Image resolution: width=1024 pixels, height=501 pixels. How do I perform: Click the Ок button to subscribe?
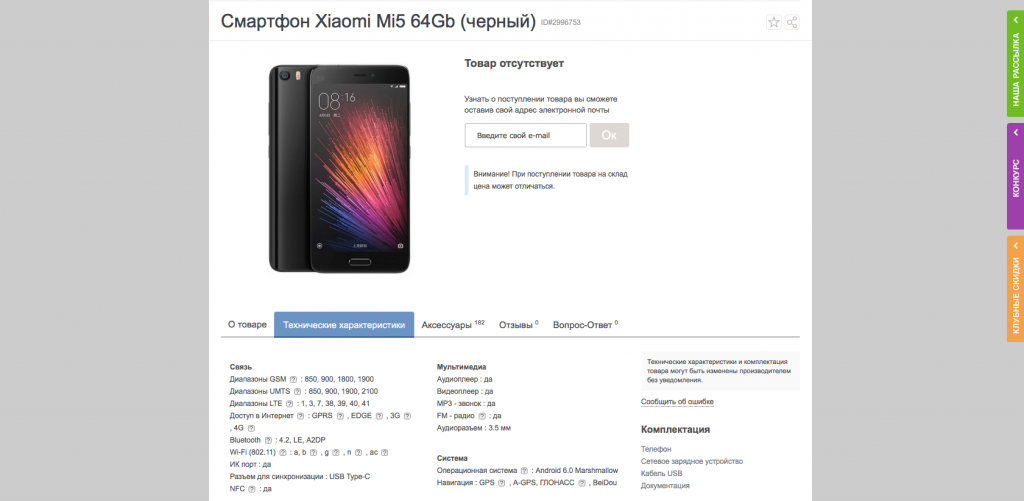(x=609, y=135)
